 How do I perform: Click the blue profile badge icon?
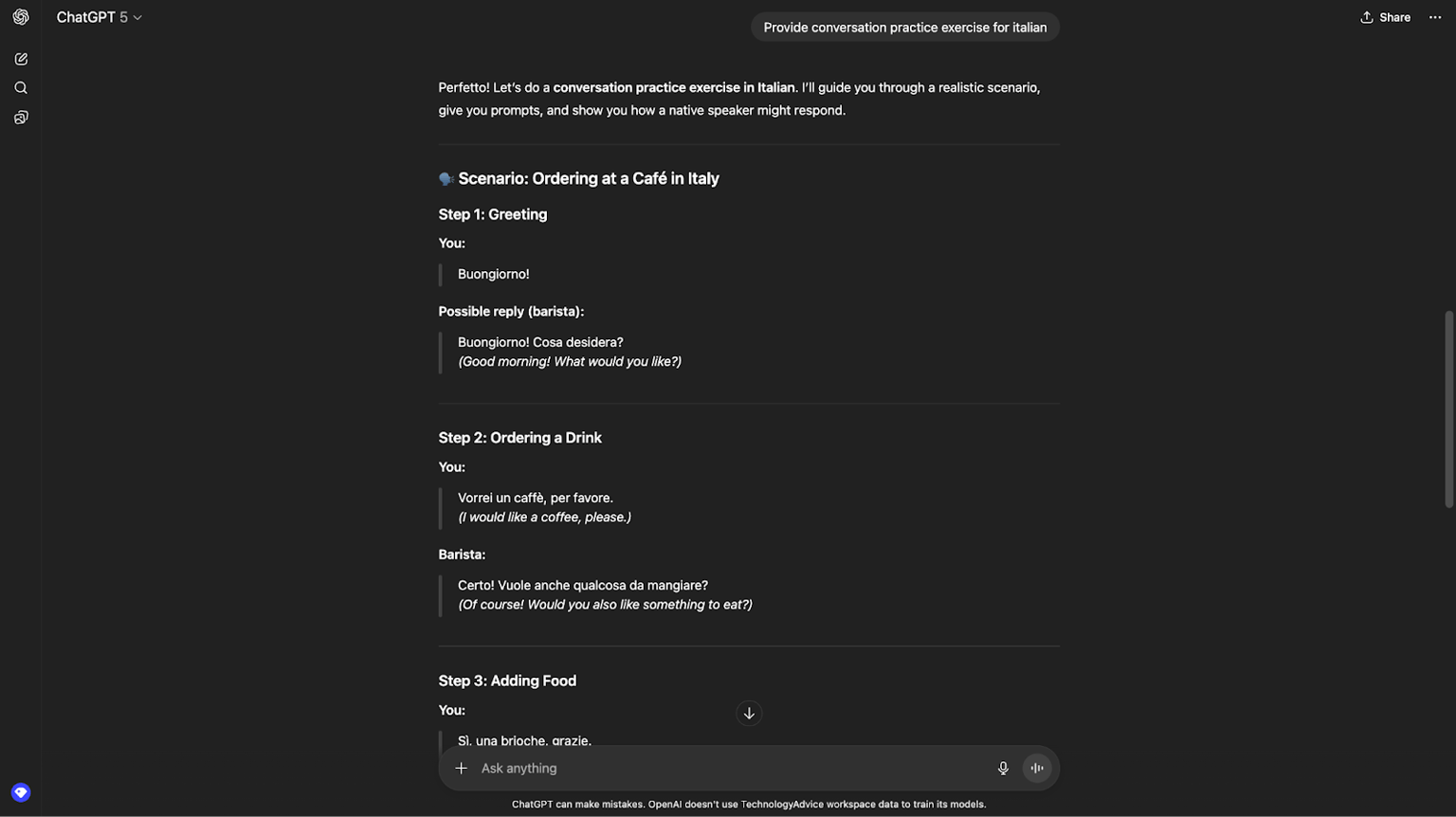[21, 793]
